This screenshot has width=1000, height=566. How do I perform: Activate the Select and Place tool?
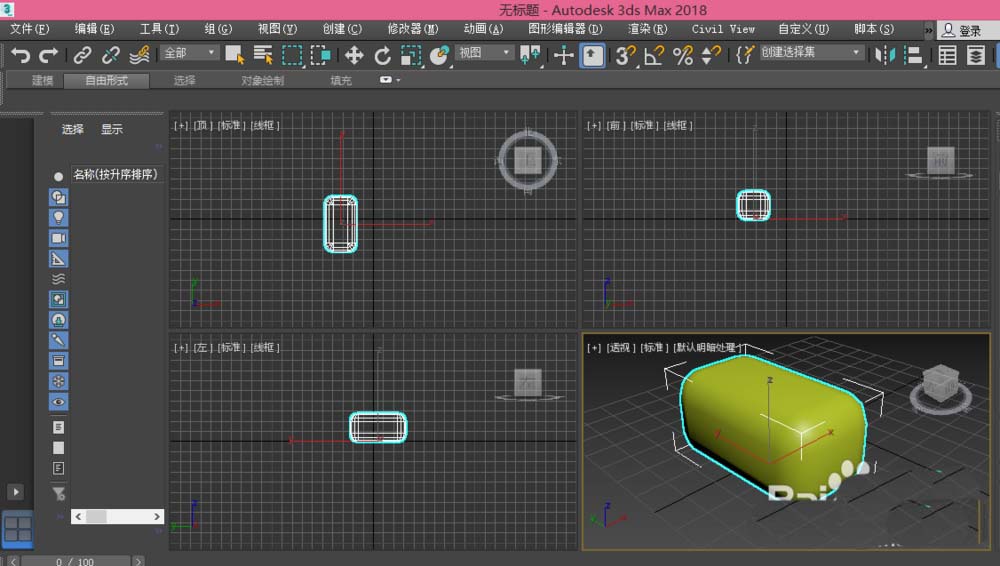click(x=439, y=56)
